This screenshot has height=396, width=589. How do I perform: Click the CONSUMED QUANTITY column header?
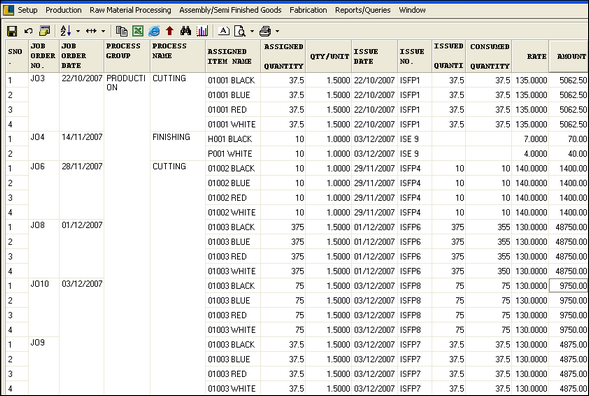(489, 56)
